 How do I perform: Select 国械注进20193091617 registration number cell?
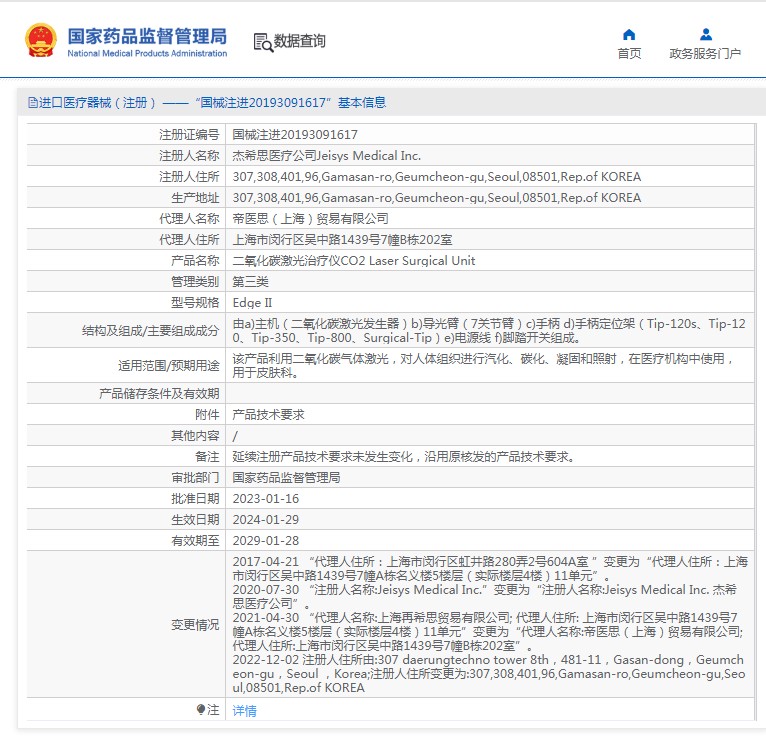[295, 134]
